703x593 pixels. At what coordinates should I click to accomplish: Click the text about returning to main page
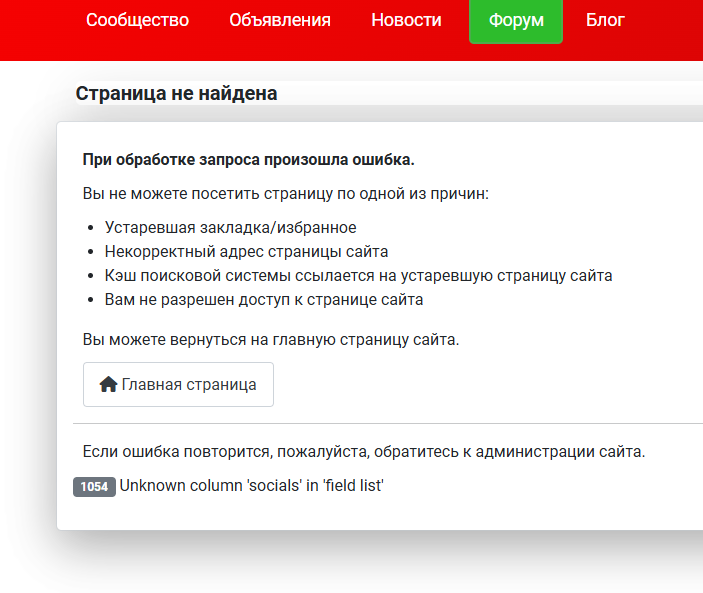270,339
